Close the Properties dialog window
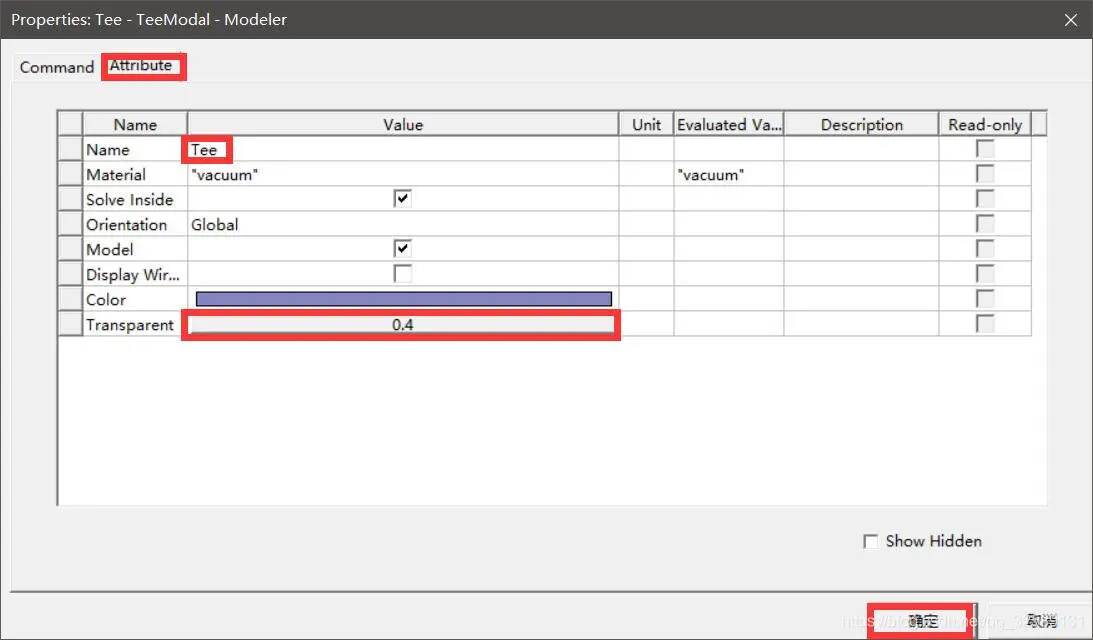The image size is (1093, 640). 1071,20
